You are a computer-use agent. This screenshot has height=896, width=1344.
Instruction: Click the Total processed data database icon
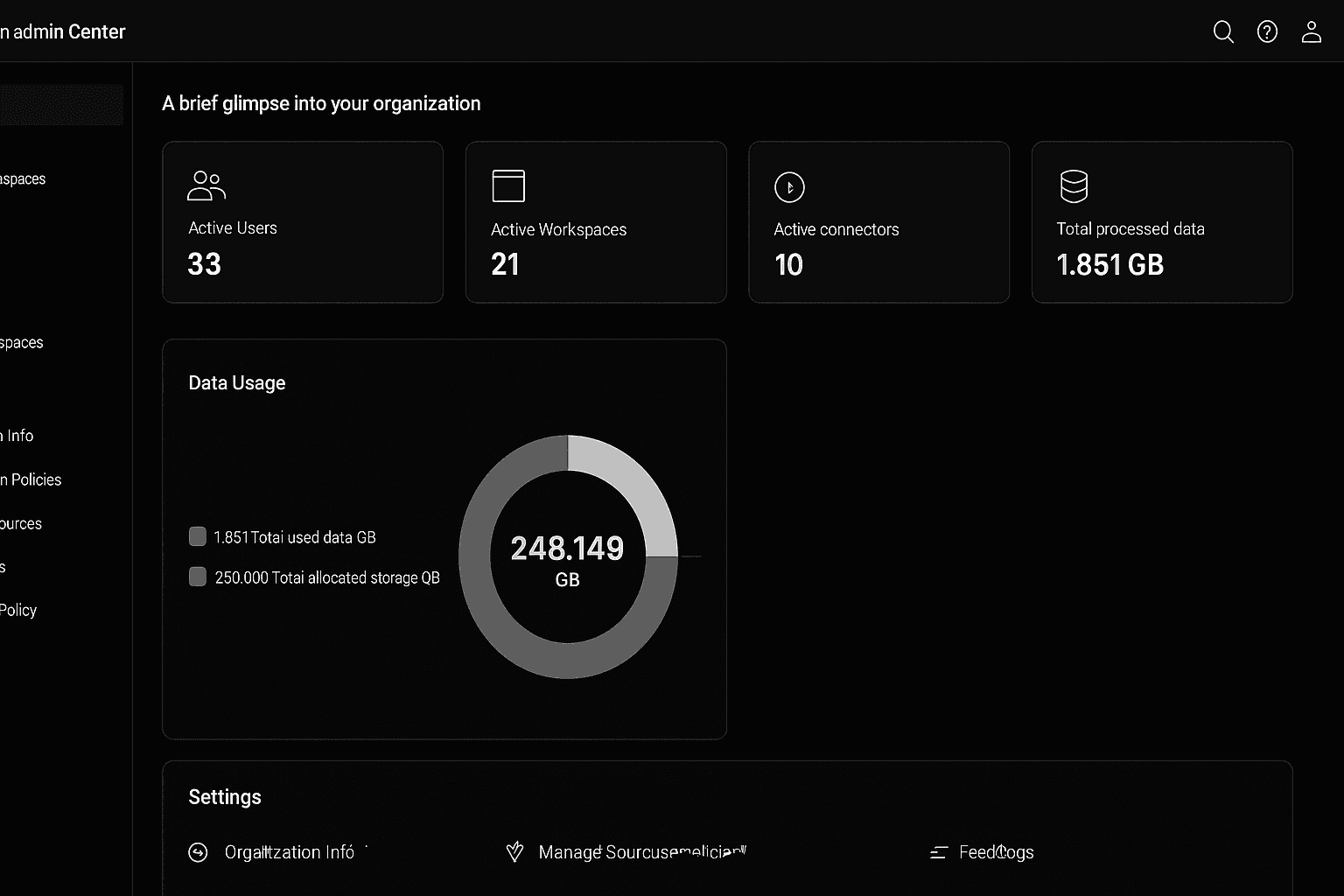[x=1074, y=186]
